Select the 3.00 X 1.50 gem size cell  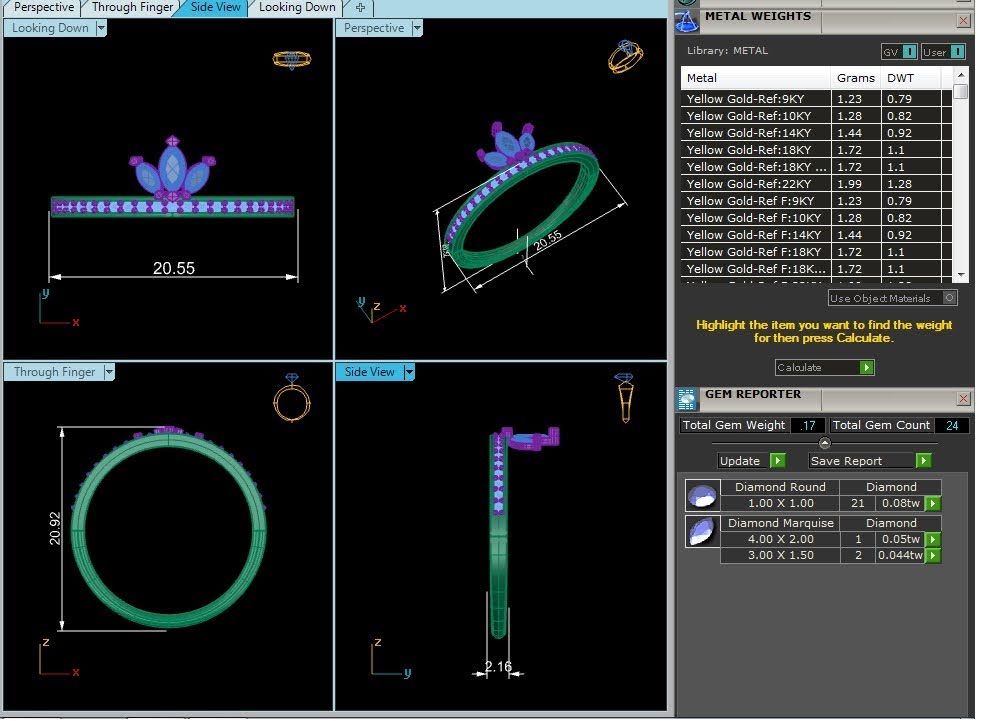coord(780,556)
